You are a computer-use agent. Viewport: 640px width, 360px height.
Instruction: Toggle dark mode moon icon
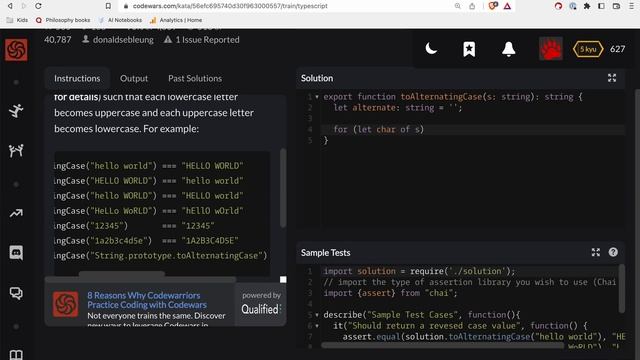coord(431,49)
